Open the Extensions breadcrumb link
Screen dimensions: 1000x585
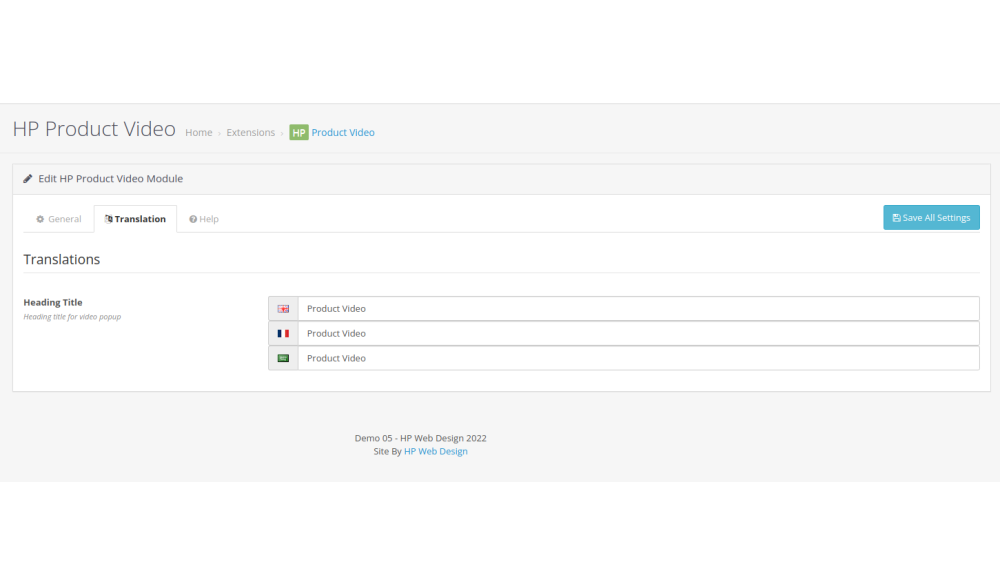click(250, 133)
